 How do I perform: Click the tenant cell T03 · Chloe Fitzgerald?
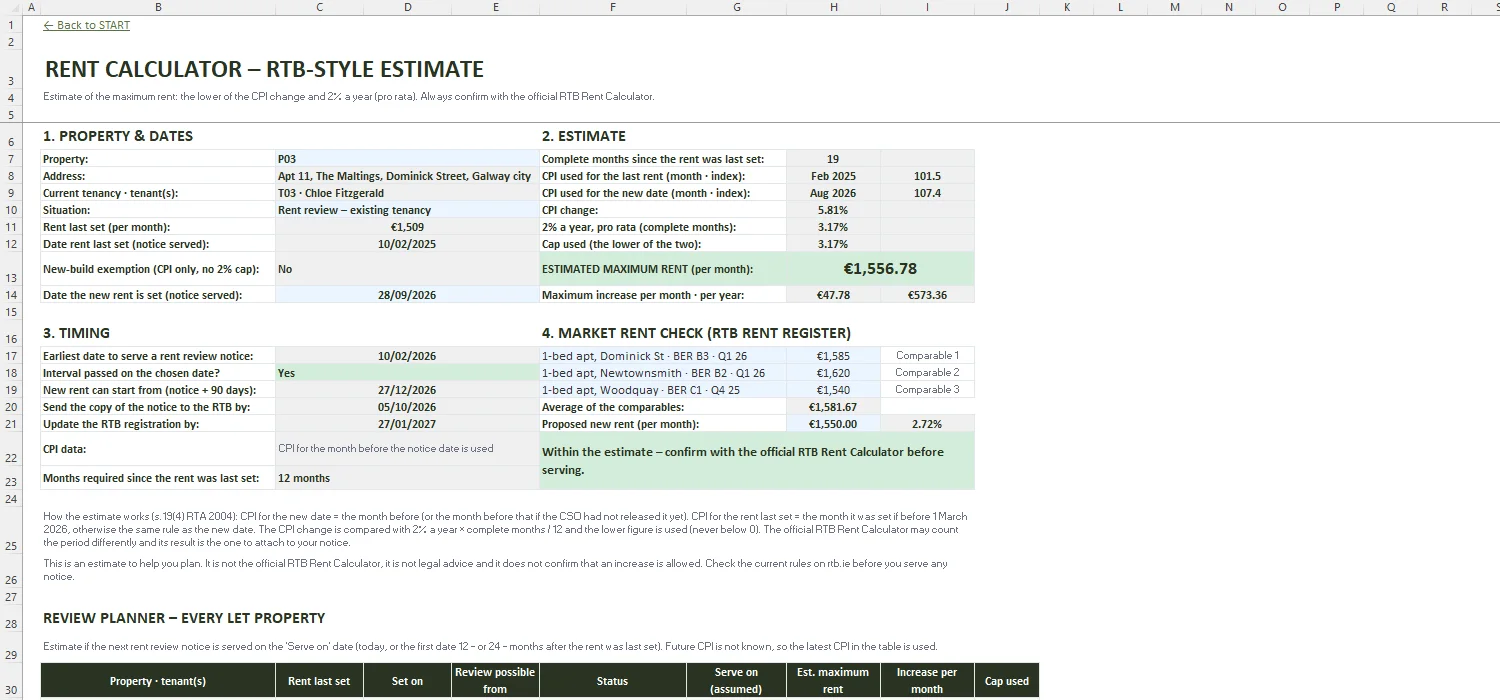point(407,193)
